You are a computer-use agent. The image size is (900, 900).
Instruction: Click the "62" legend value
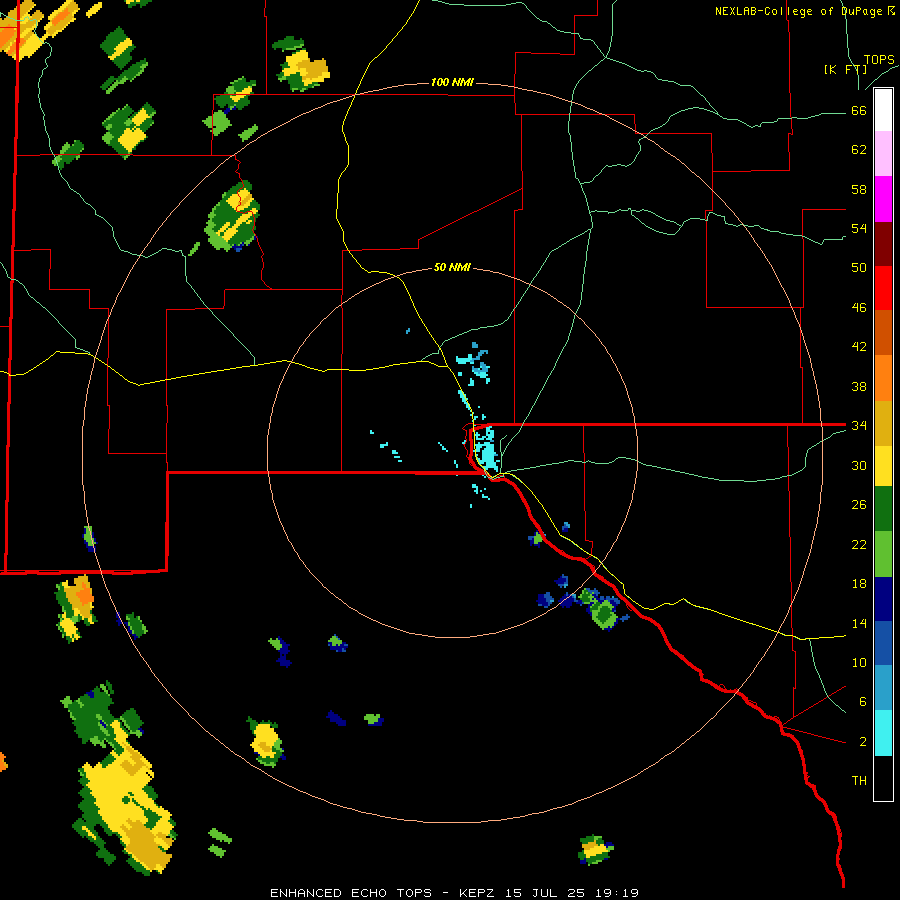(x=859, y=150)
